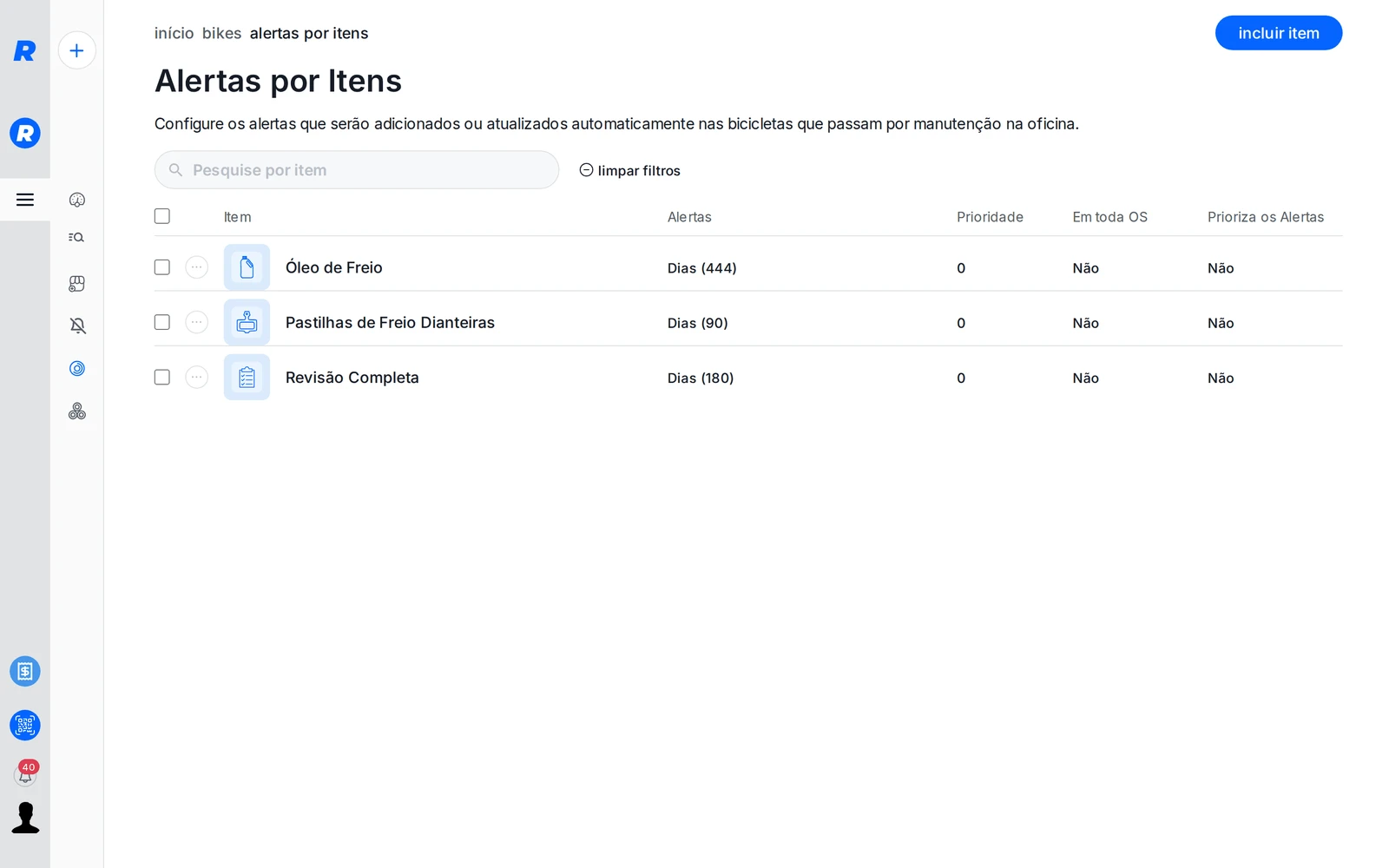1389x868 pixels.
Task: Open the dollar receipt icon
Action: [x=25, y=671]
